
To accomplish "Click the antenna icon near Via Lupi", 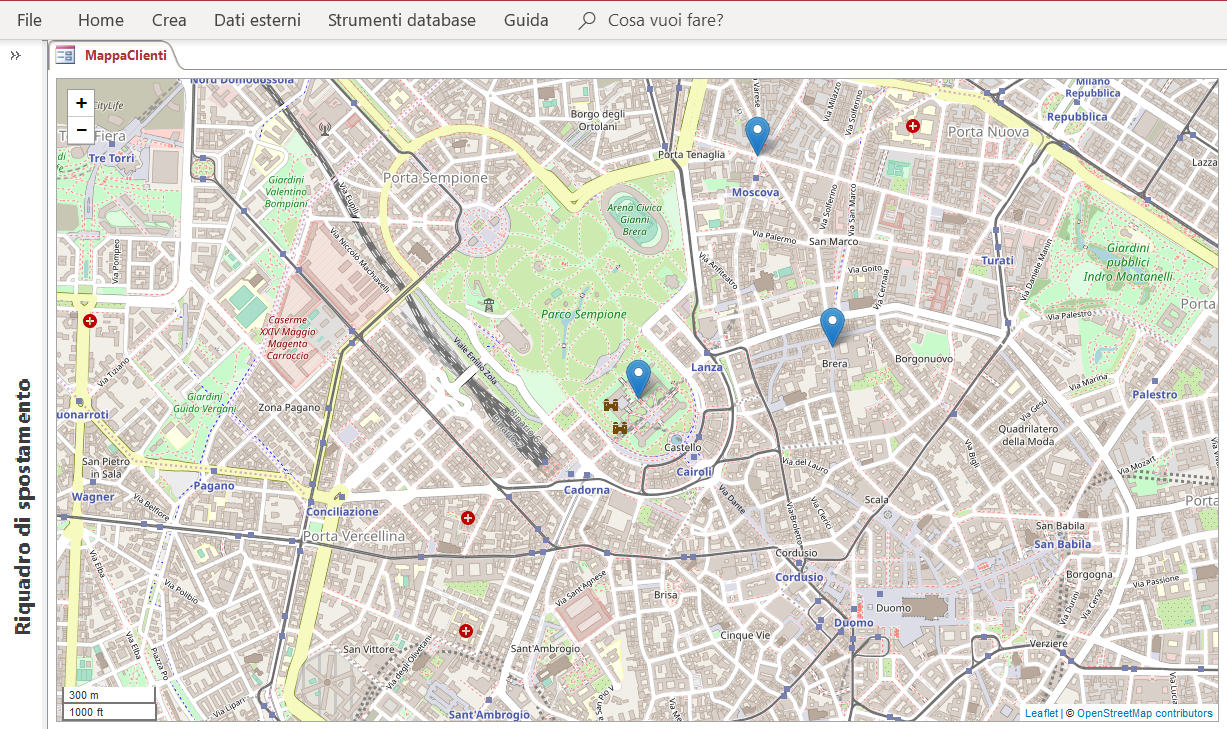I will tap(323, 128).
